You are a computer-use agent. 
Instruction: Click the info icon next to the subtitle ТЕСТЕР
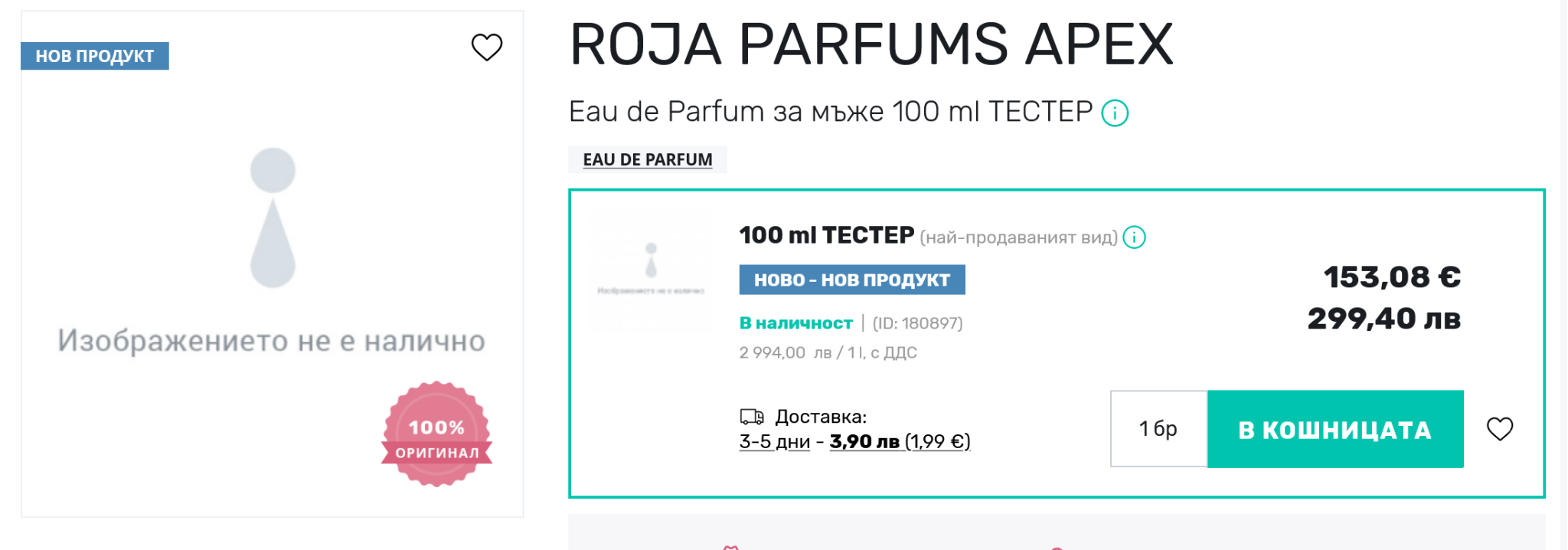[1114, 114]
